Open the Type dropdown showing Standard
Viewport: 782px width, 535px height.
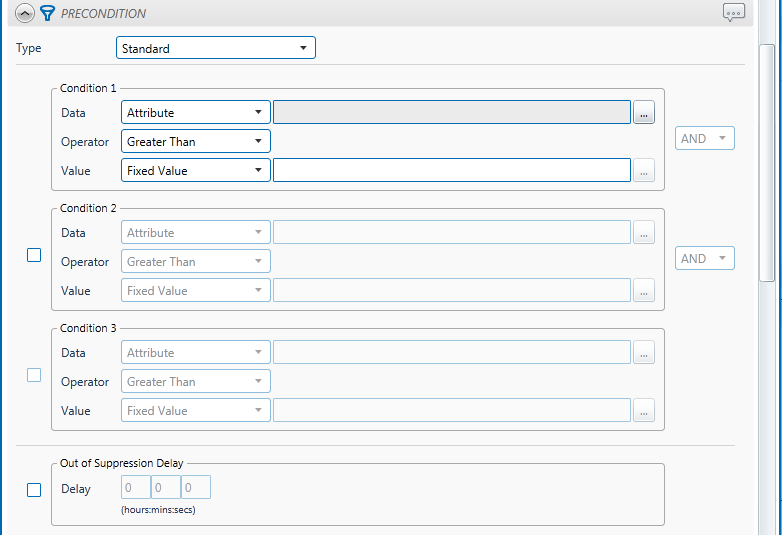click(215, 48)
